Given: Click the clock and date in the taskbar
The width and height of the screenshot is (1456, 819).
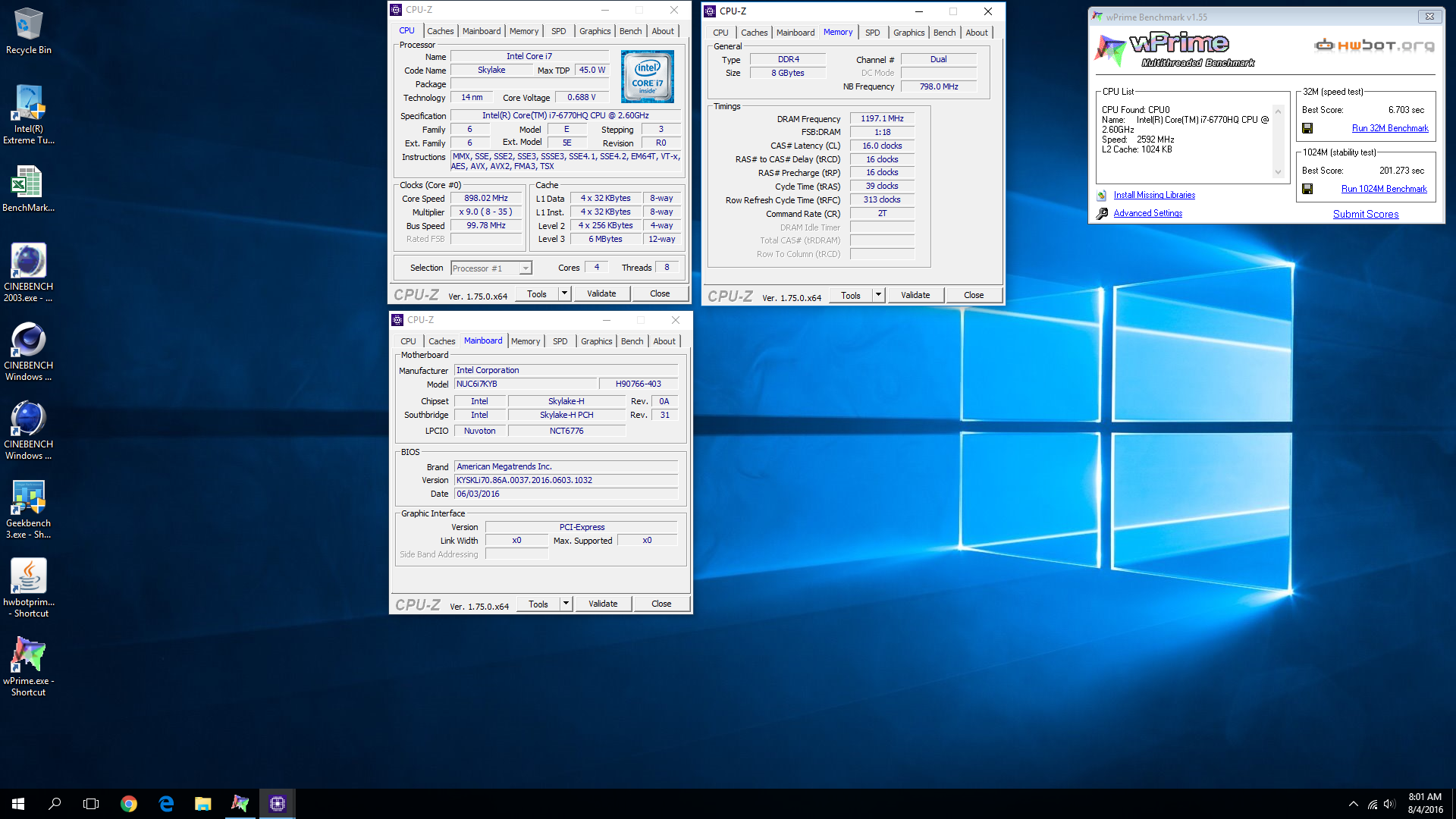Looking at the screenshot, I should pos(1425,804).
